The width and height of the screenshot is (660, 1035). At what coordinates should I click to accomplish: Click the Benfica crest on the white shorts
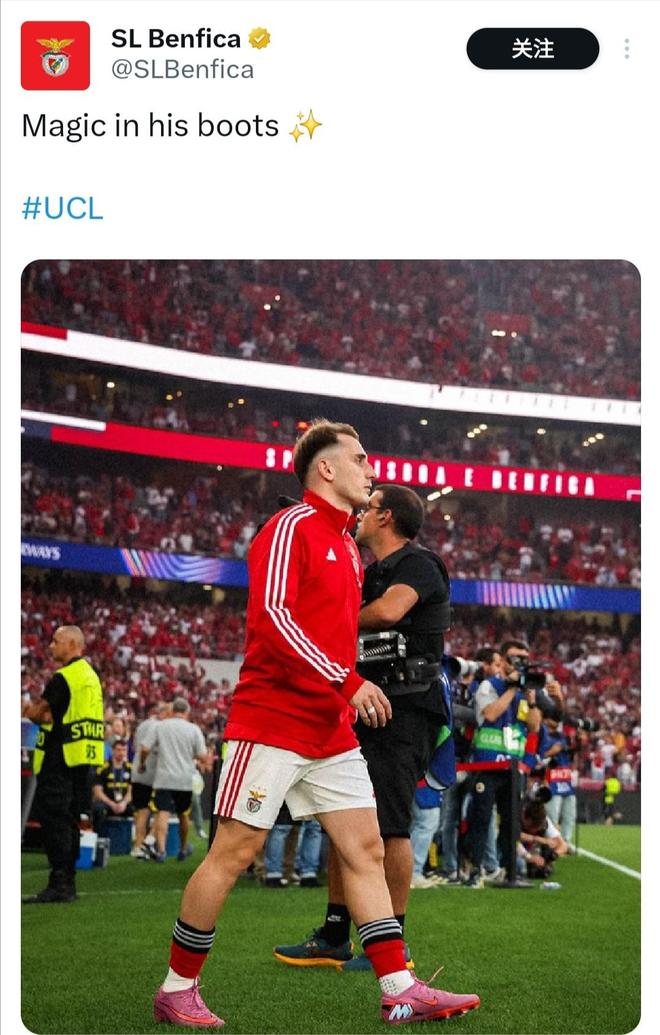pos(256,800)
